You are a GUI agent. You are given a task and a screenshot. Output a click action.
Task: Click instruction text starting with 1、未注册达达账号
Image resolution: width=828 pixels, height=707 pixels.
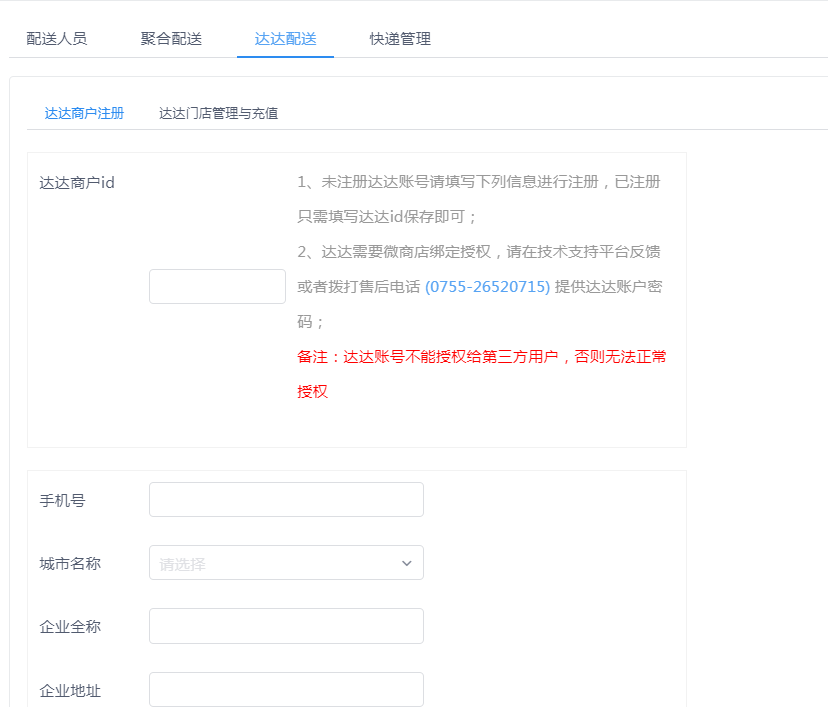[479, 199]
